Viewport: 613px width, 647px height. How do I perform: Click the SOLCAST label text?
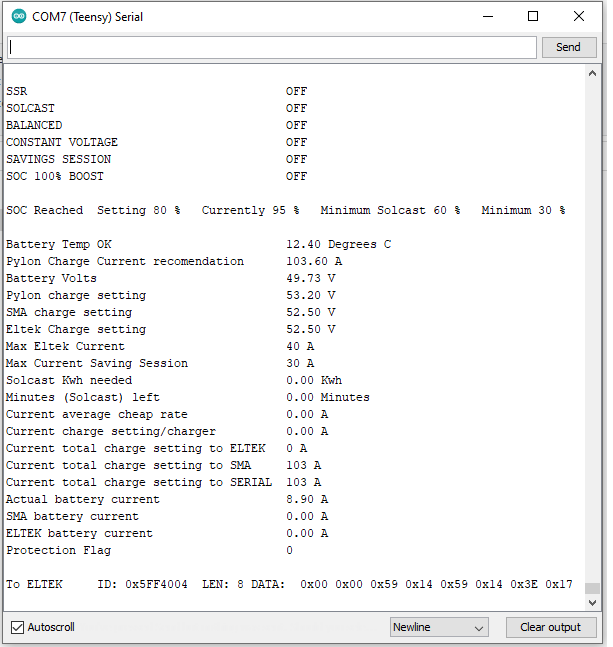coord(30,108)
